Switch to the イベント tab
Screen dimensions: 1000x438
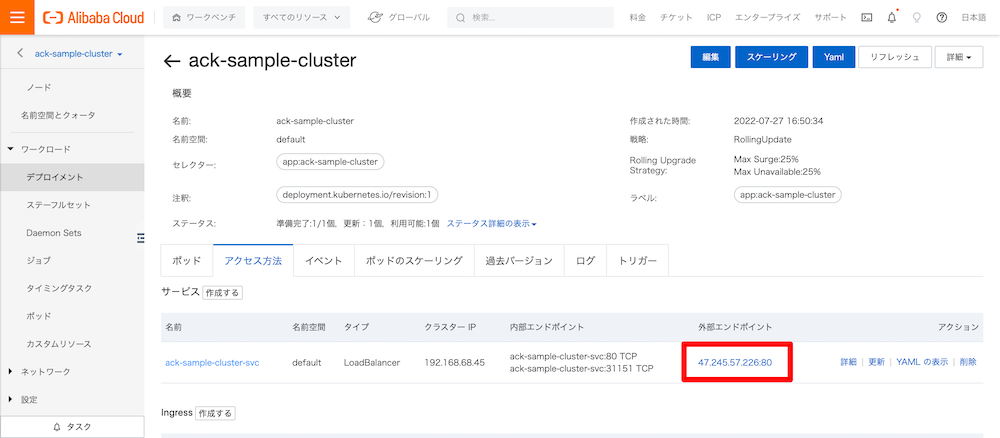[x=323, y=261]
